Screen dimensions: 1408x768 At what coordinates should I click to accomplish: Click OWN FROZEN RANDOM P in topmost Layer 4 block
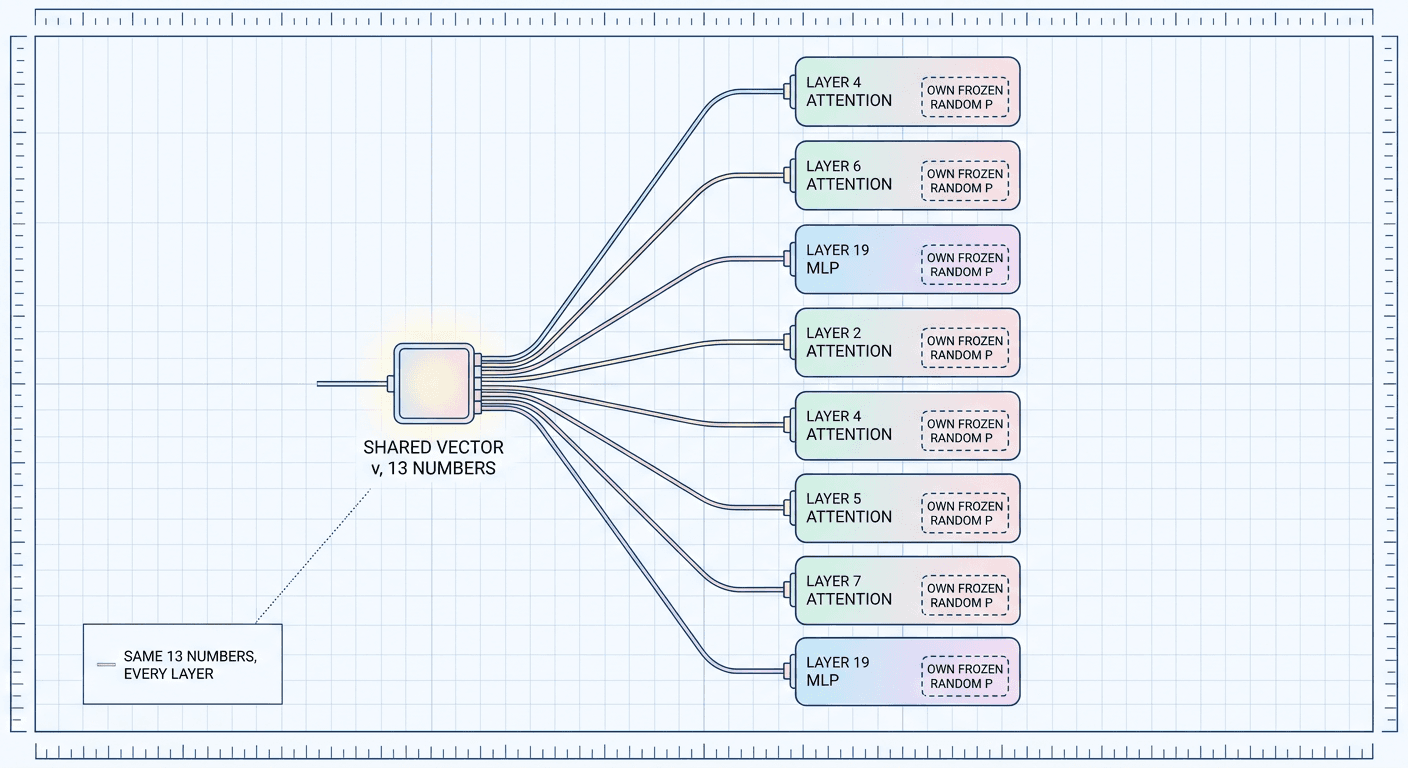tap(965, 97)
